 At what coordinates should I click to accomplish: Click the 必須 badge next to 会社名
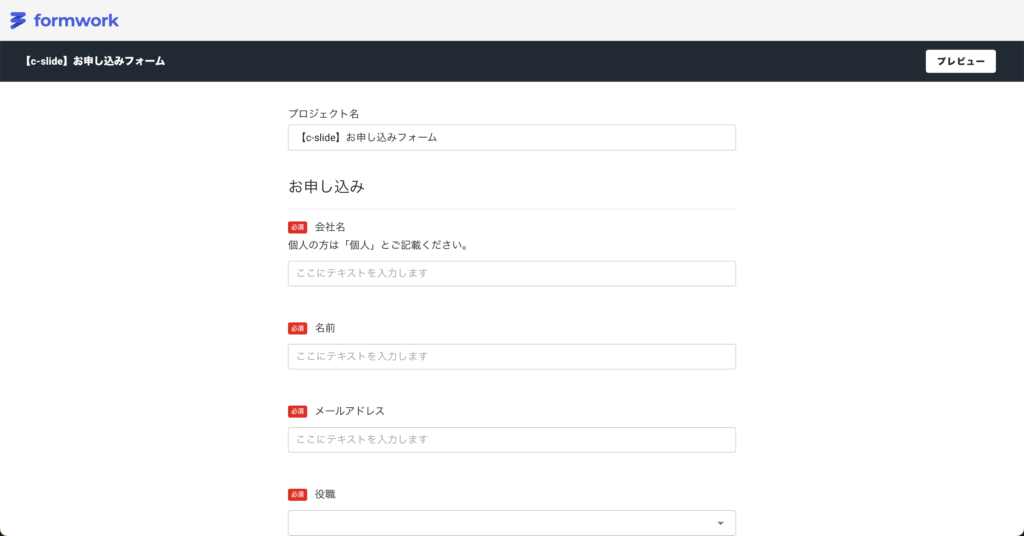(x=297, y=227)
